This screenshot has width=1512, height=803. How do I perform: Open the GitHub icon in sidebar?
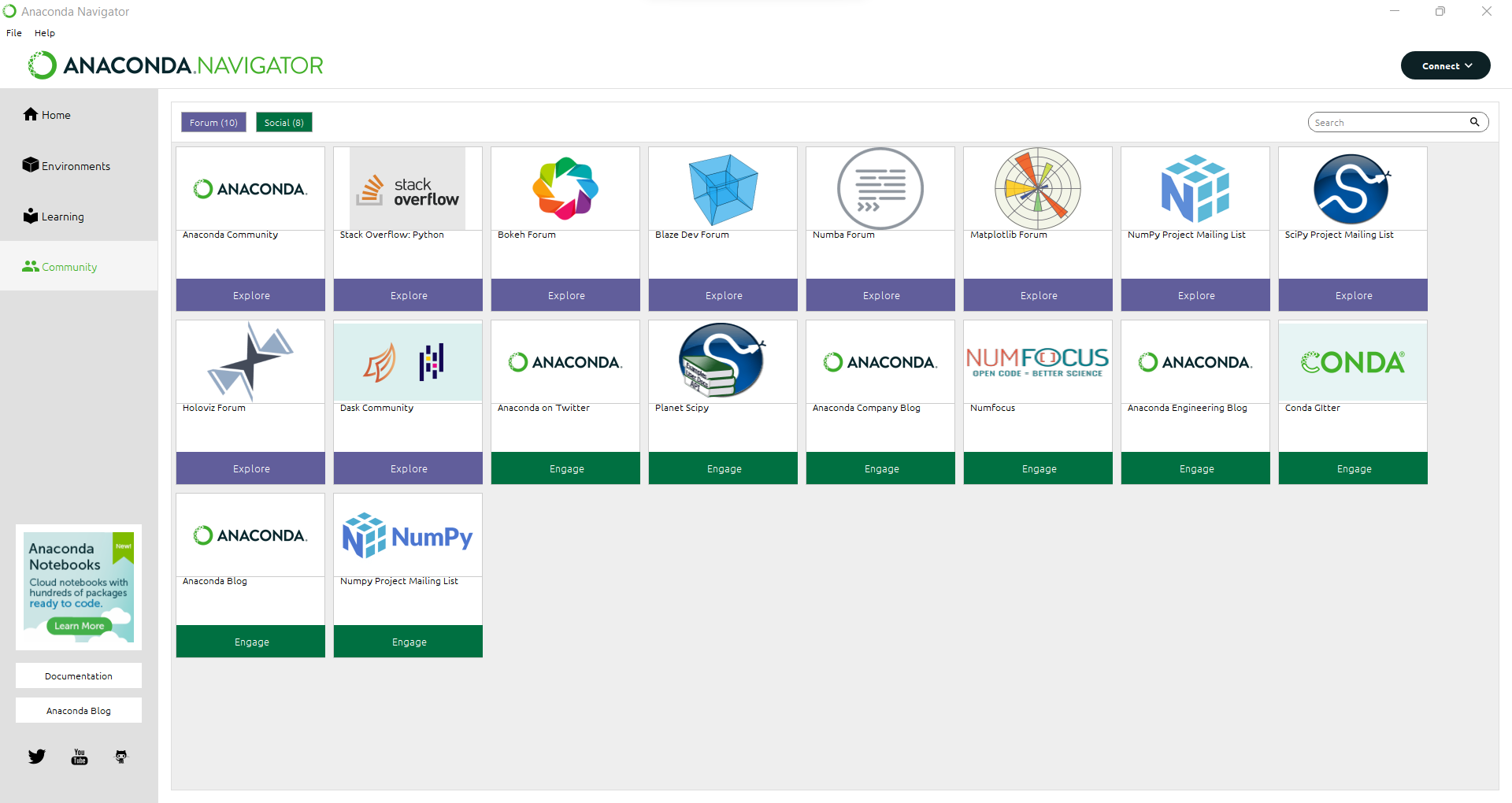tap(120, 757)
